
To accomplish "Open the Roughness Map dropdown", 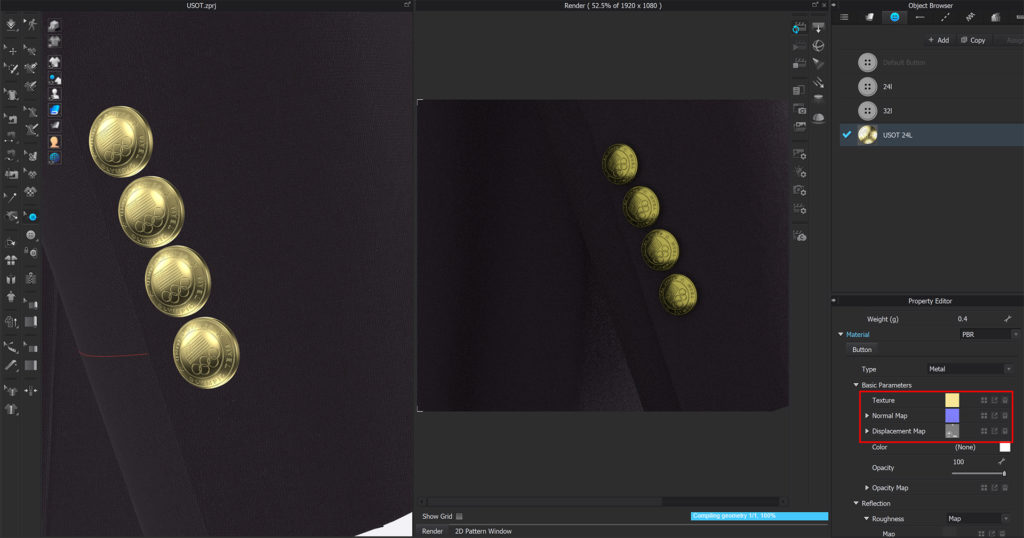I will pos(978,518).
